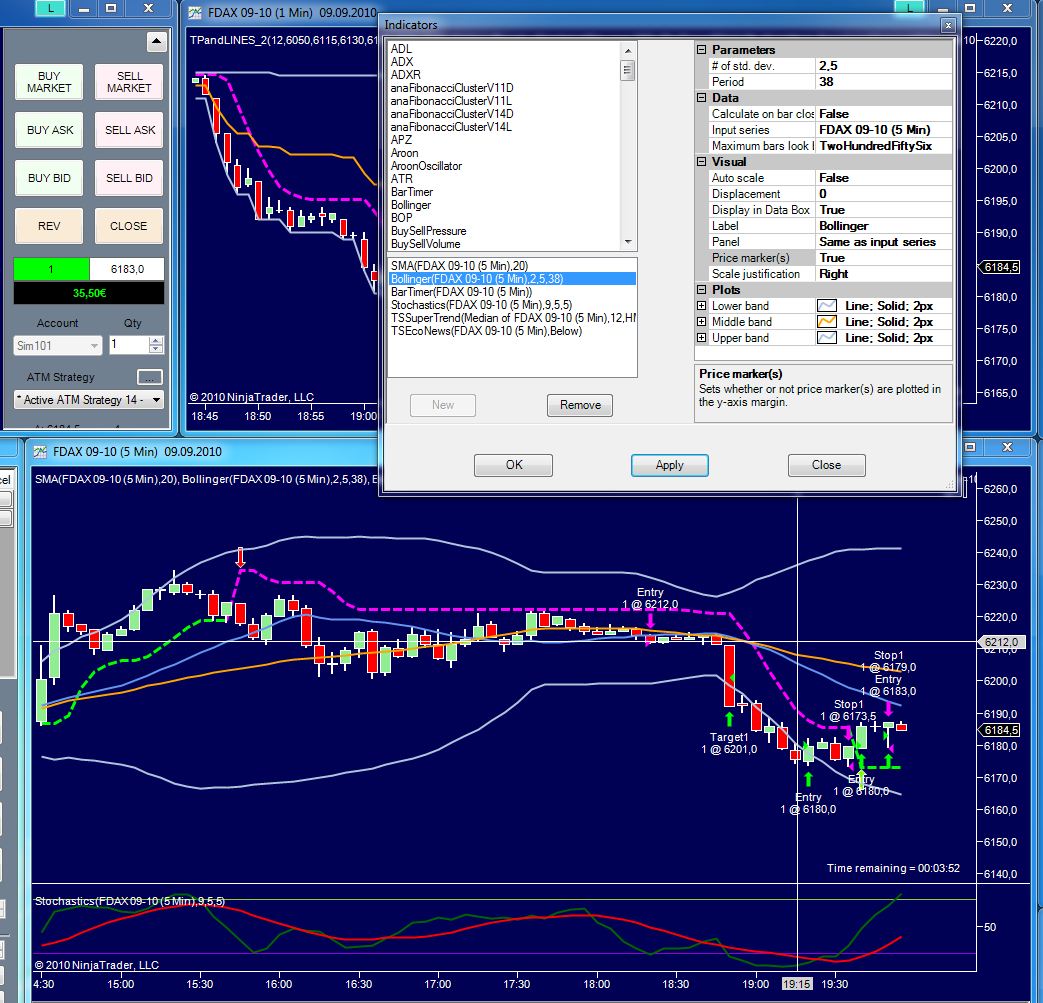Click Close in Indicators dialog
1043x1003 pixels.
[827, 465]
